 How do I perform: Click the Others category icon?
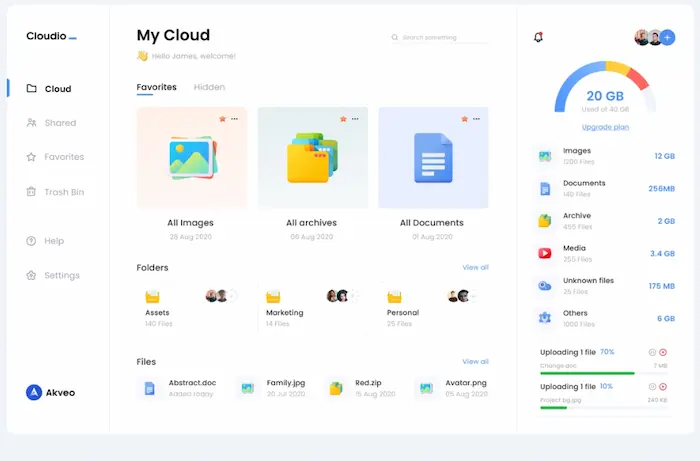[545, 318]
